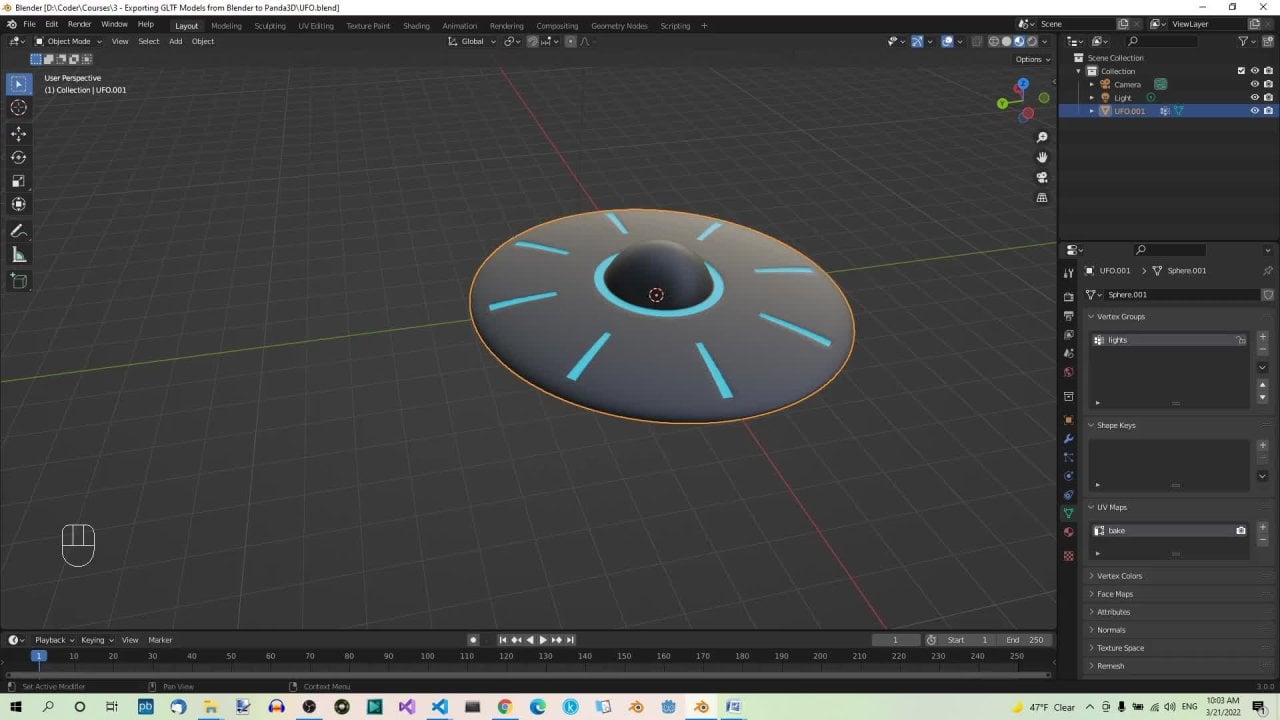Expand the Vertex Colors panel

1119,576
